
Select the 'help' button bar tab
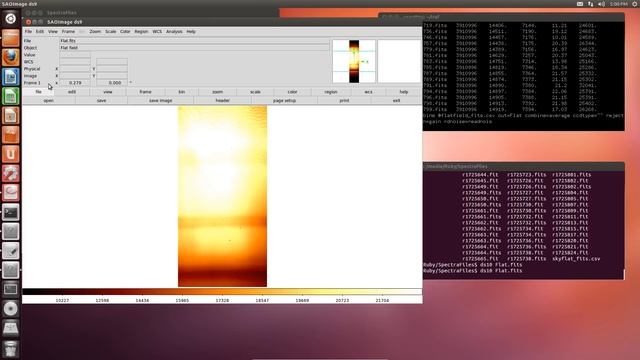[x=404, y=92]
